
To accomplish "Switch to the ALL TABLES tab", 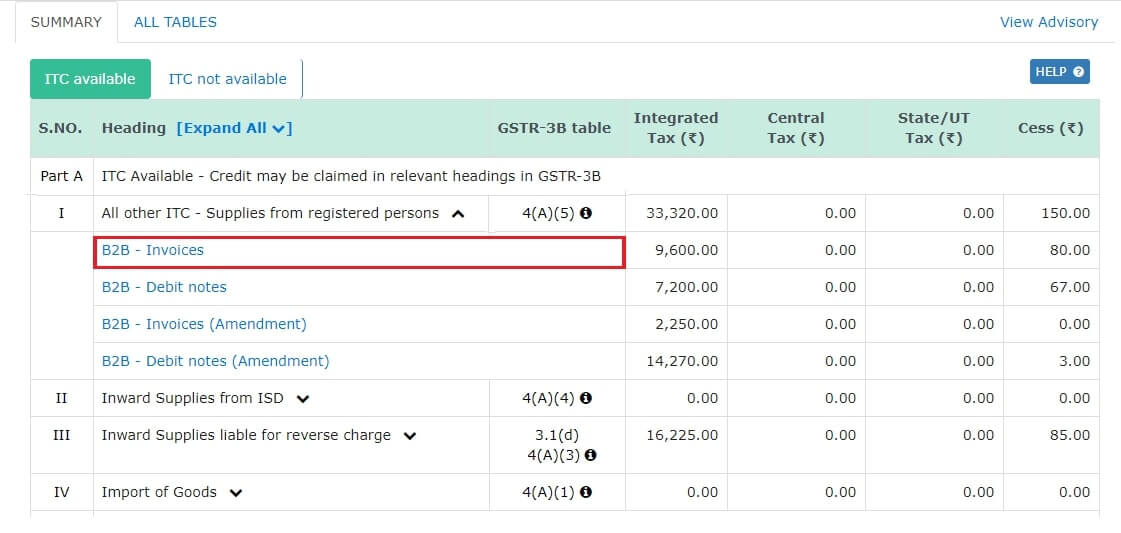I will [x=175, y=22].
